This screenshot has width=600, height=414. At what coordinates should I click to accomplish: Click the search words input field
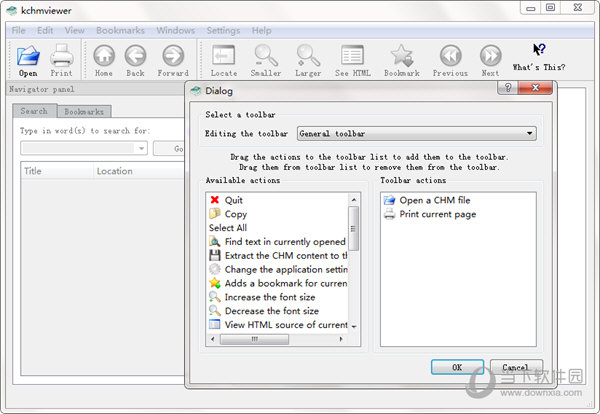coord(78,148)
